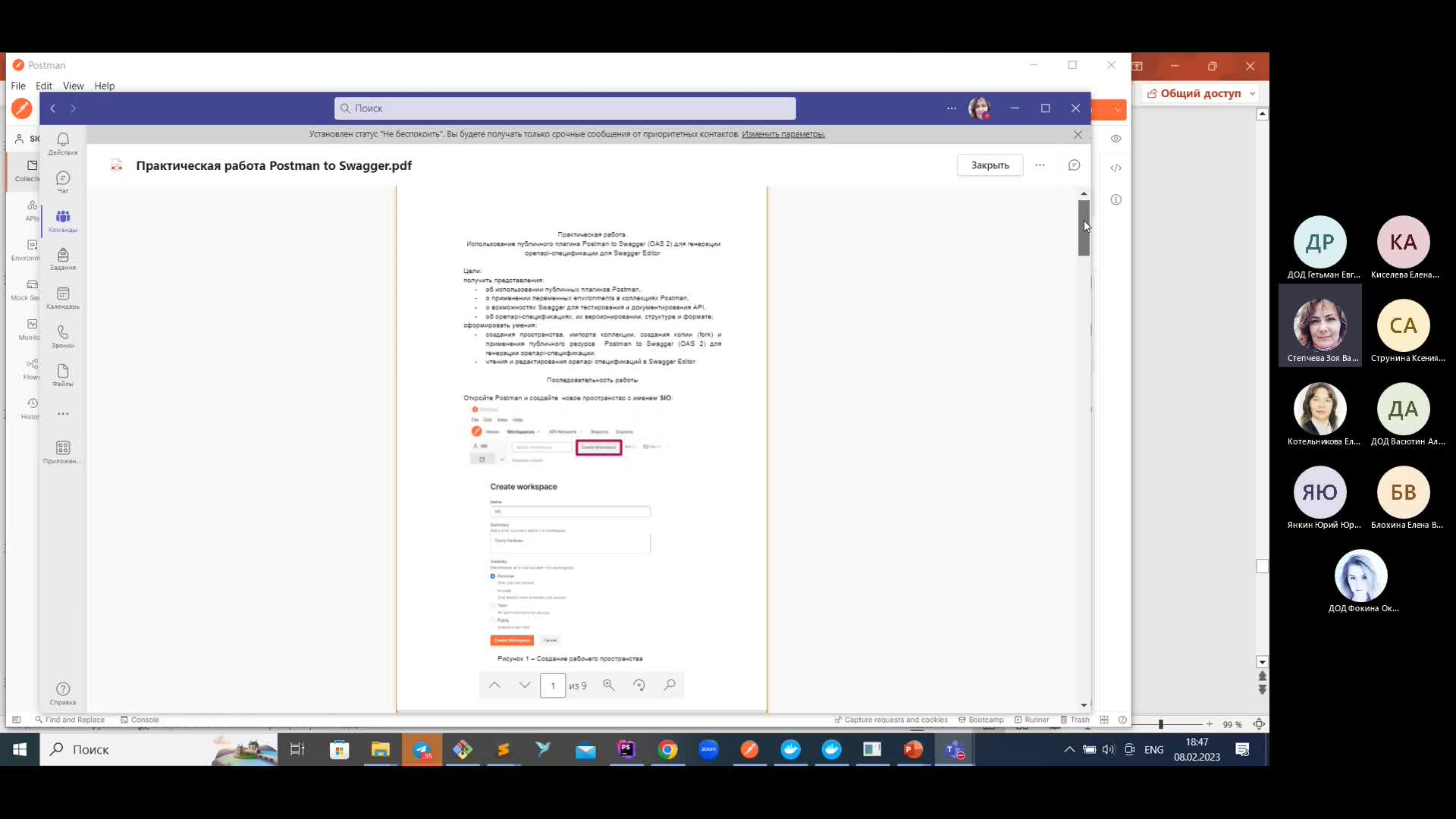
Task: Open Teams settings and more ellipsis in title bar
Action: tap(952, 108)
